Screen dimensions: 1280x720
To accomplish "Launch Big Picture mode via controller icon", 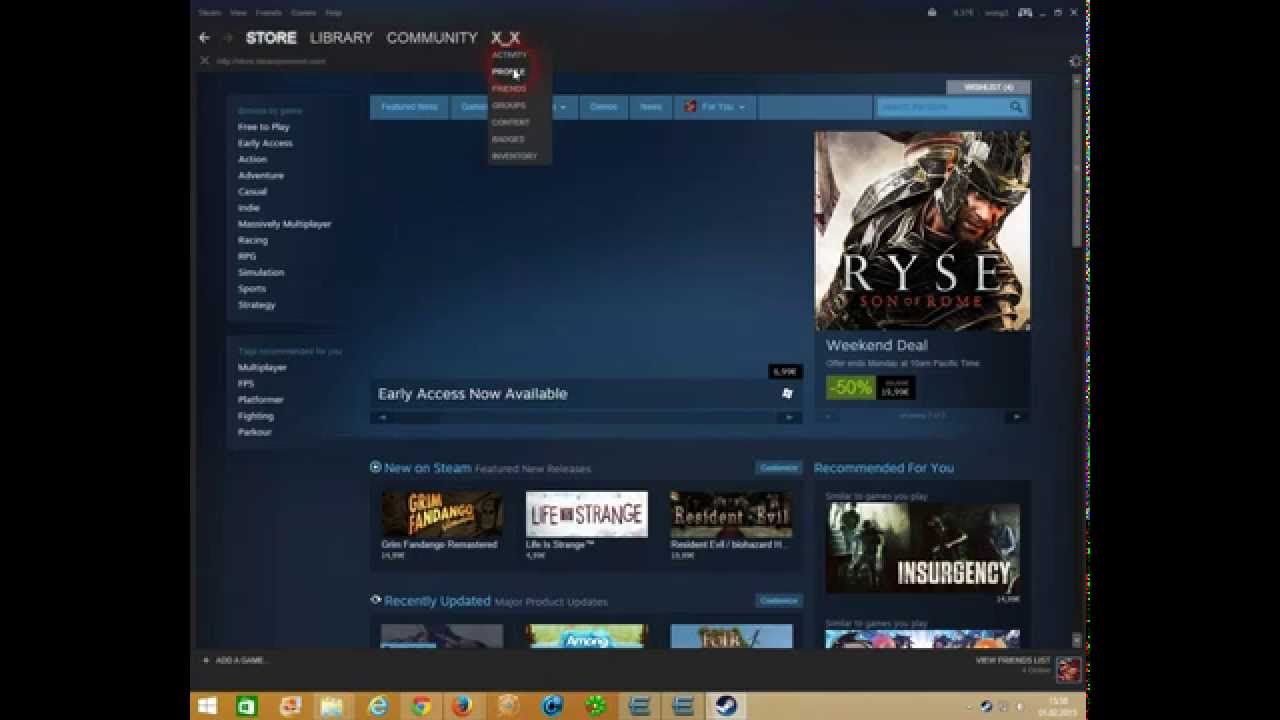I will point(1025,13).
